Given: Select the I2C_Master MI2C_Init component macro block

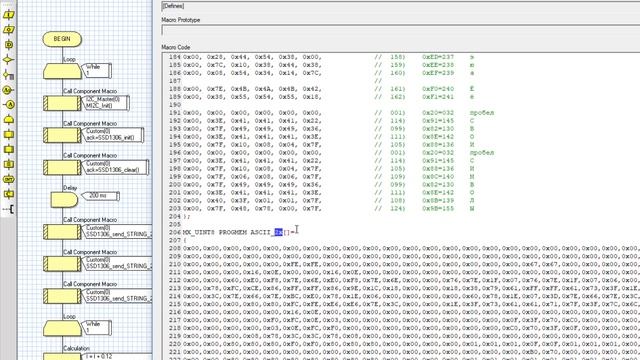Looking at the screenshot, I should tap(62, 103).
